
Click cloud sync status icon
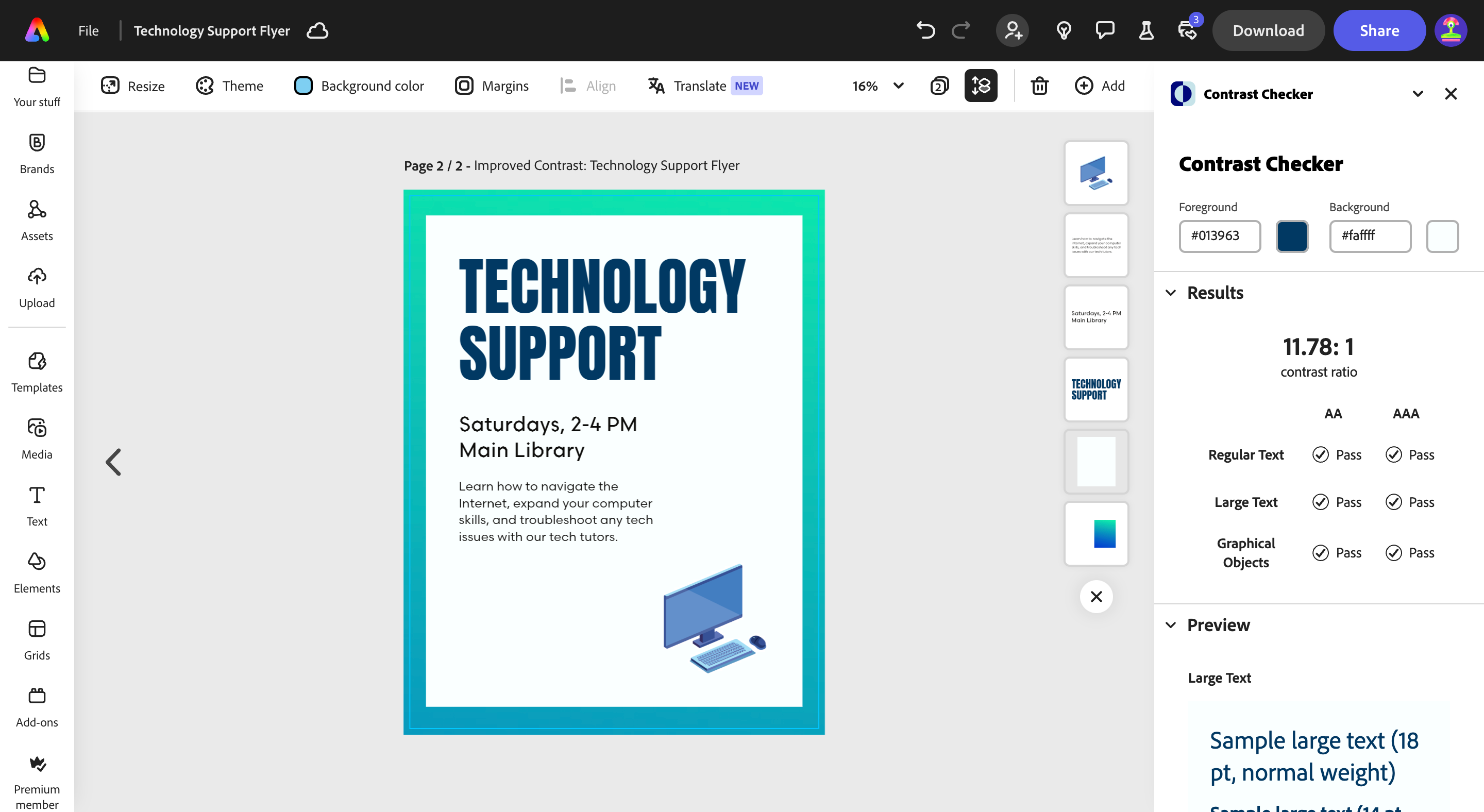317,30
